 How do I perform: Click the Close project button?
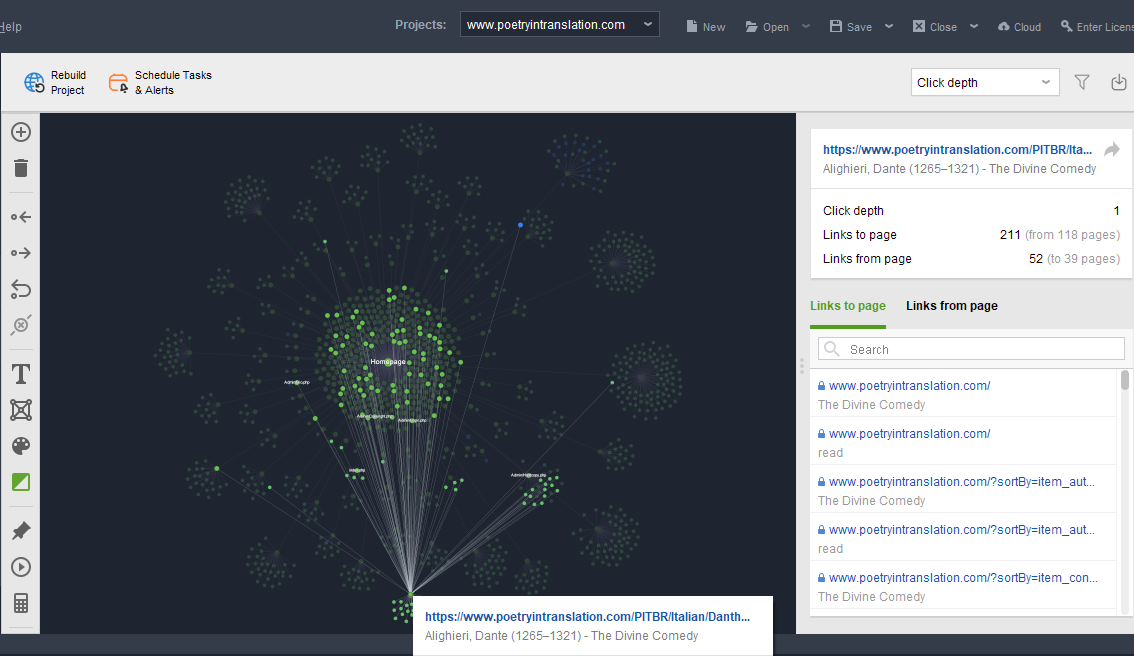click(x=934, y=27)
